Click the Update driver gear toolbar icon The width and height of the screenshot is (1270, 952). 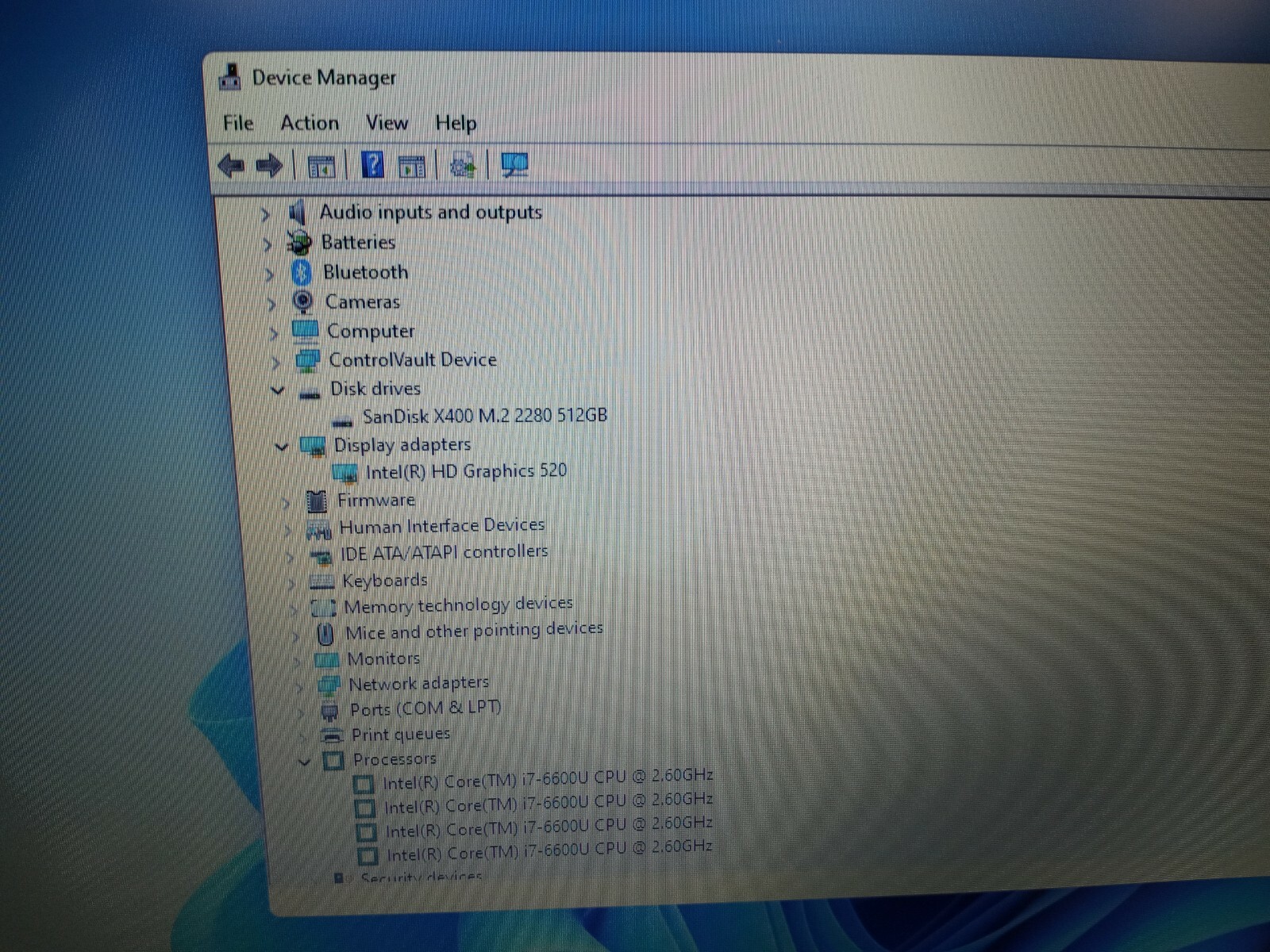tap(463, 166)
